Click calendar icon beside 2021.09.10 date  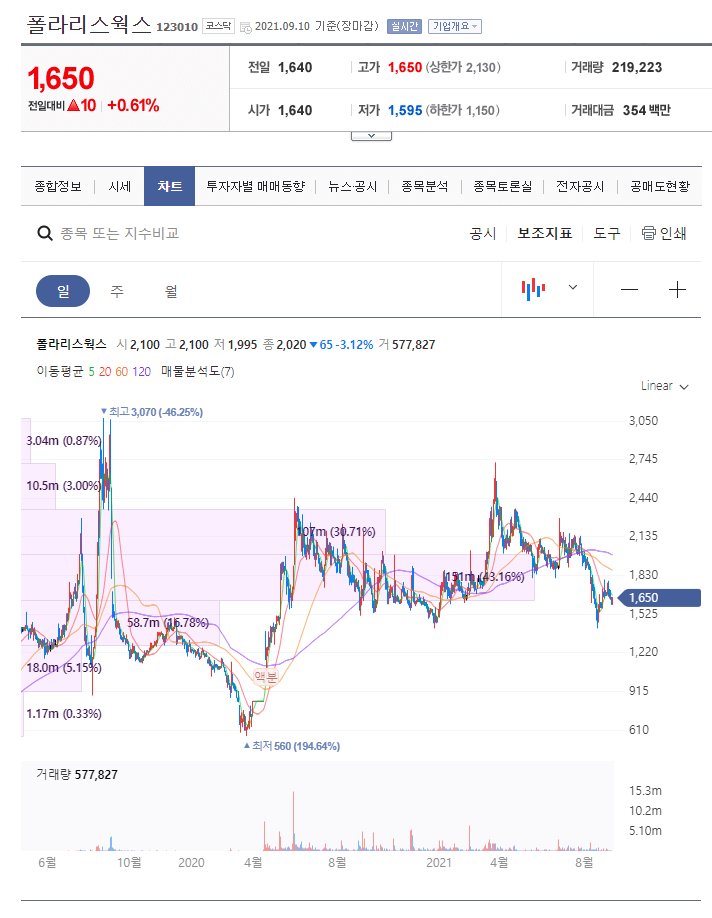(x=246, y=27)
